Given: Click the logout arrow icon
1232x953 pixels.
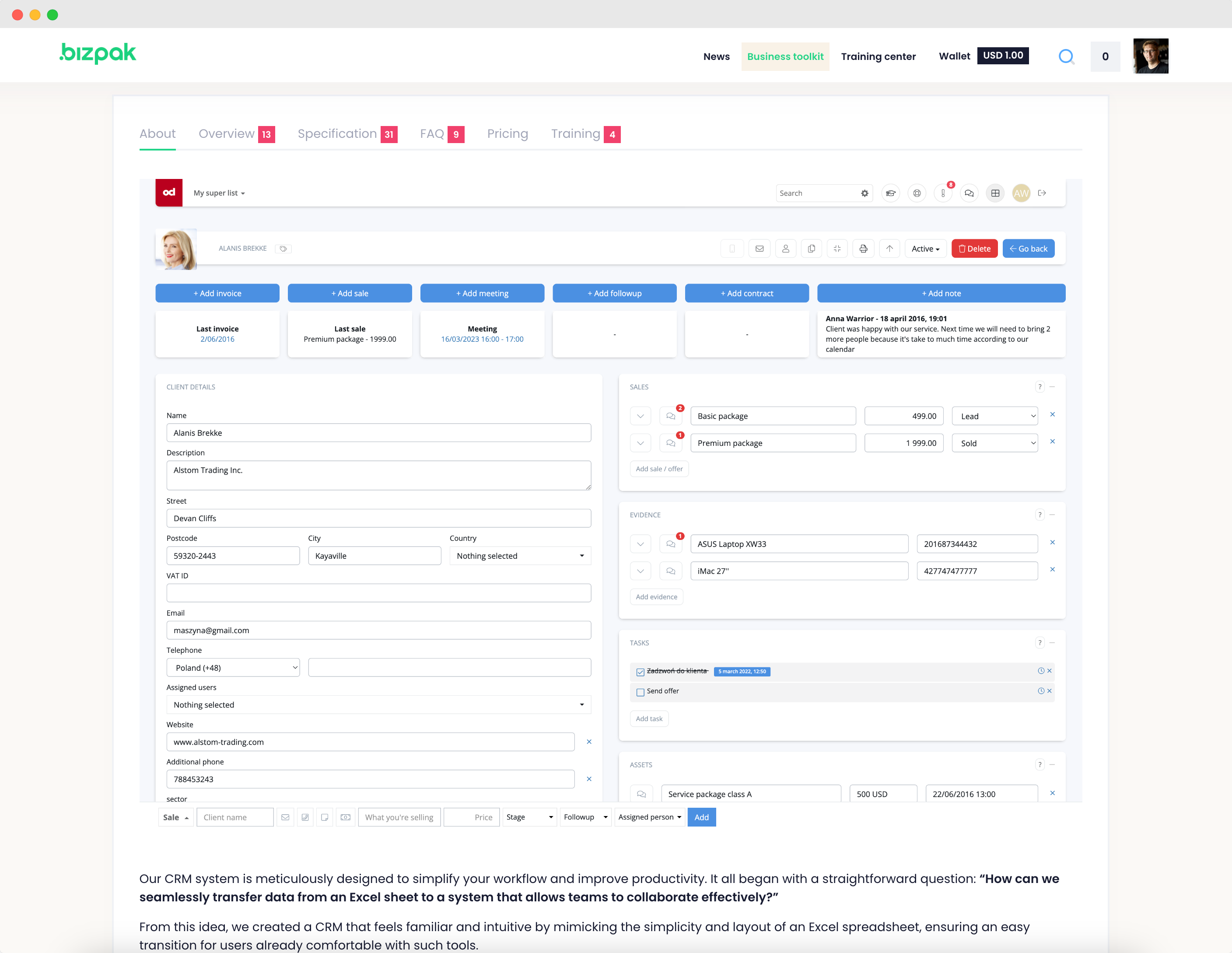Looking at the screenshot, I should coord(1042,193).
